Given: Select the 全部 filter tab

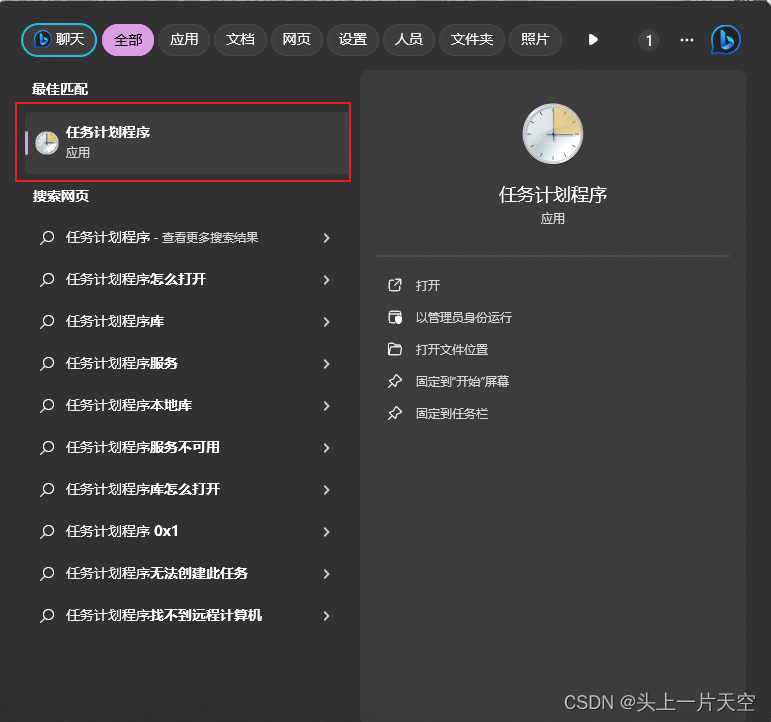Looking at the screenshot, I should tap(128, 39).
